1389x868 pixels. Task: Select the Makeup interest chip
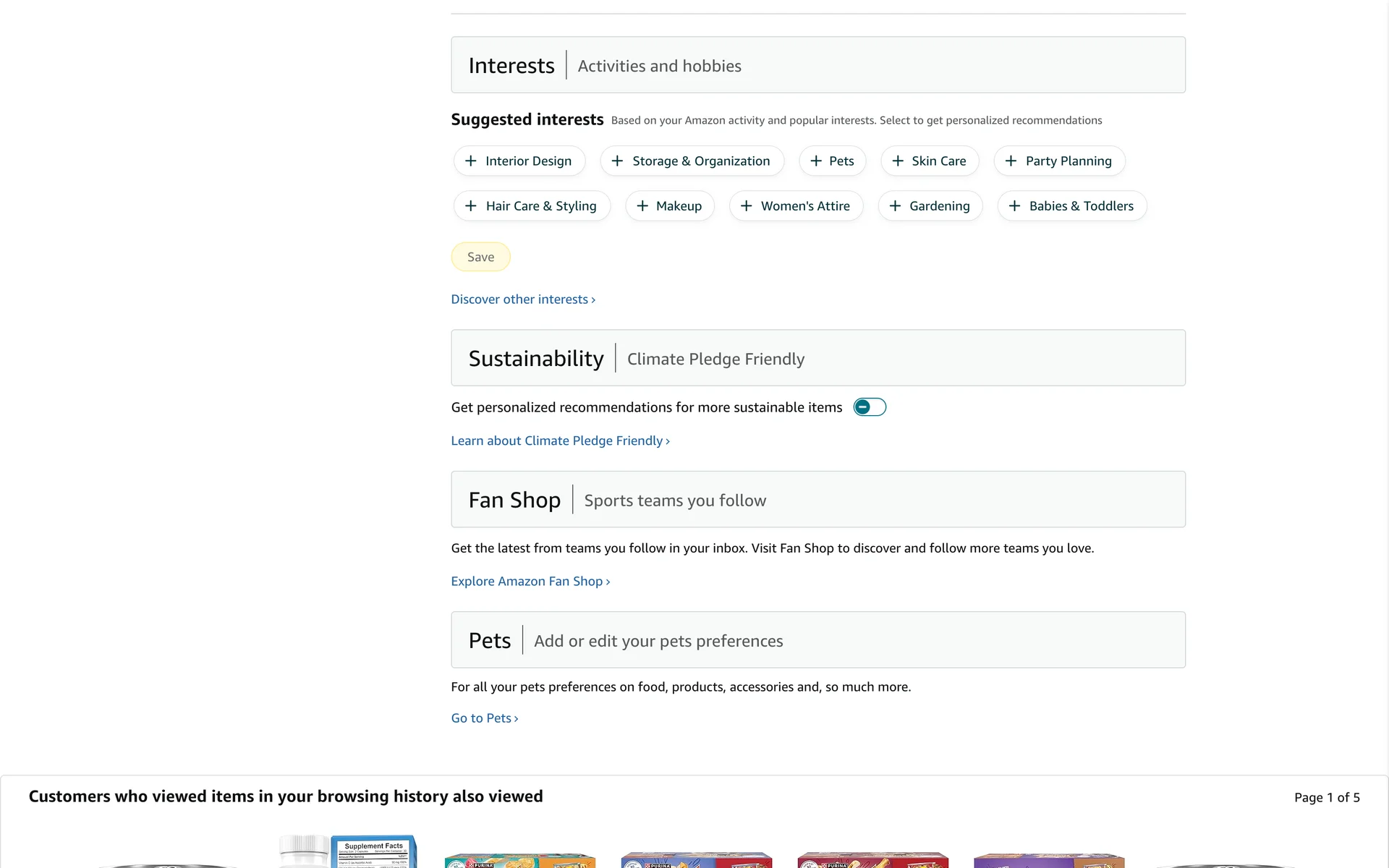(x=669, y=206)
